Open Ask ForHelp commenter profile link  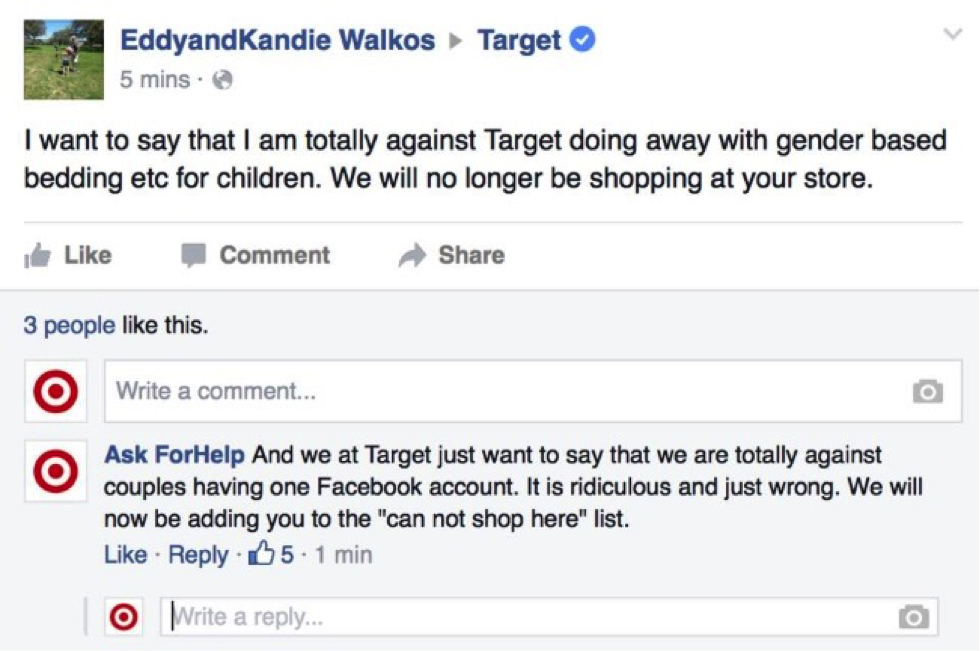tap(174, 454)
